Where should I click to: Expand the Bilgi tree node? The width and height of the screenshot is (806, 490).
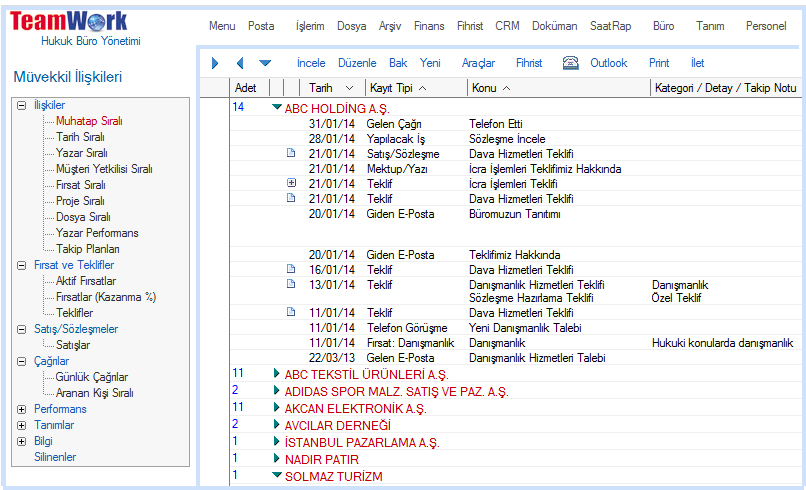pyautogui.click(x=22, y=441)
